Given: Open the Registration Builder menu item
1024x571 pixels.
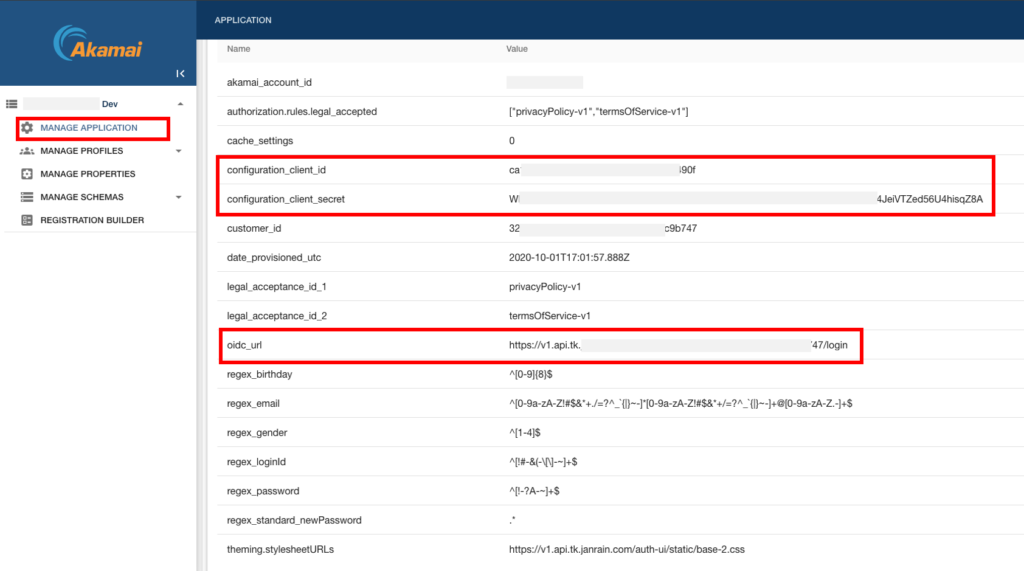Looking at the screenshot, I should click(92, 220).
